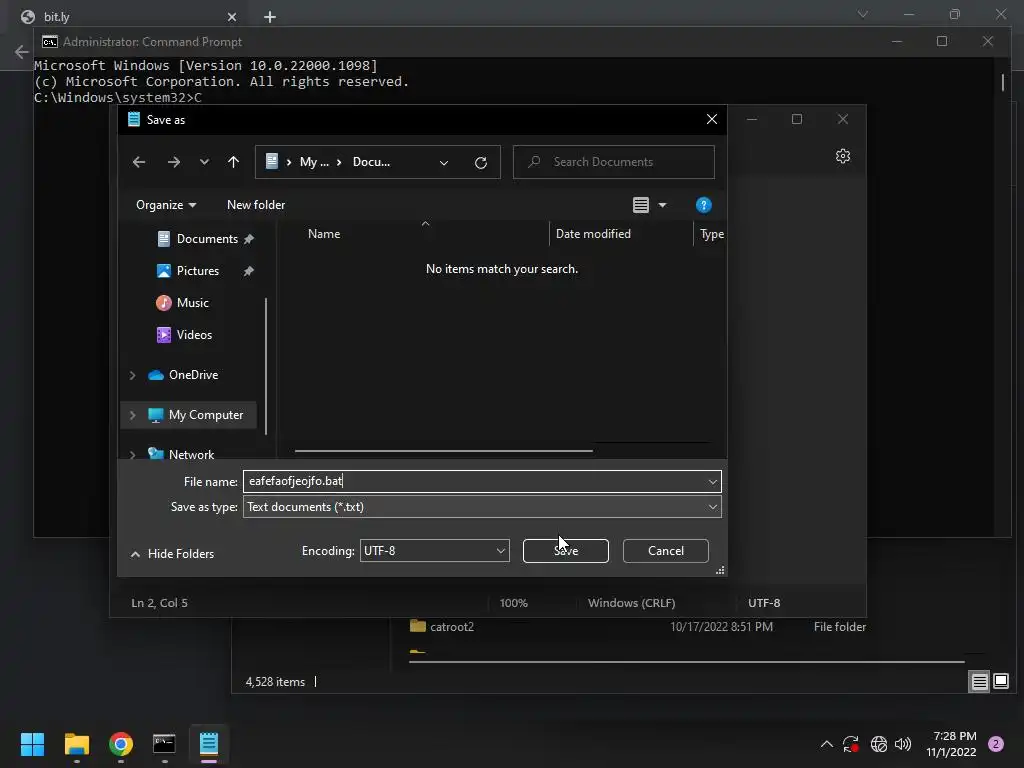
Task: Open browser tab search chevron
Action: [863, 14]
